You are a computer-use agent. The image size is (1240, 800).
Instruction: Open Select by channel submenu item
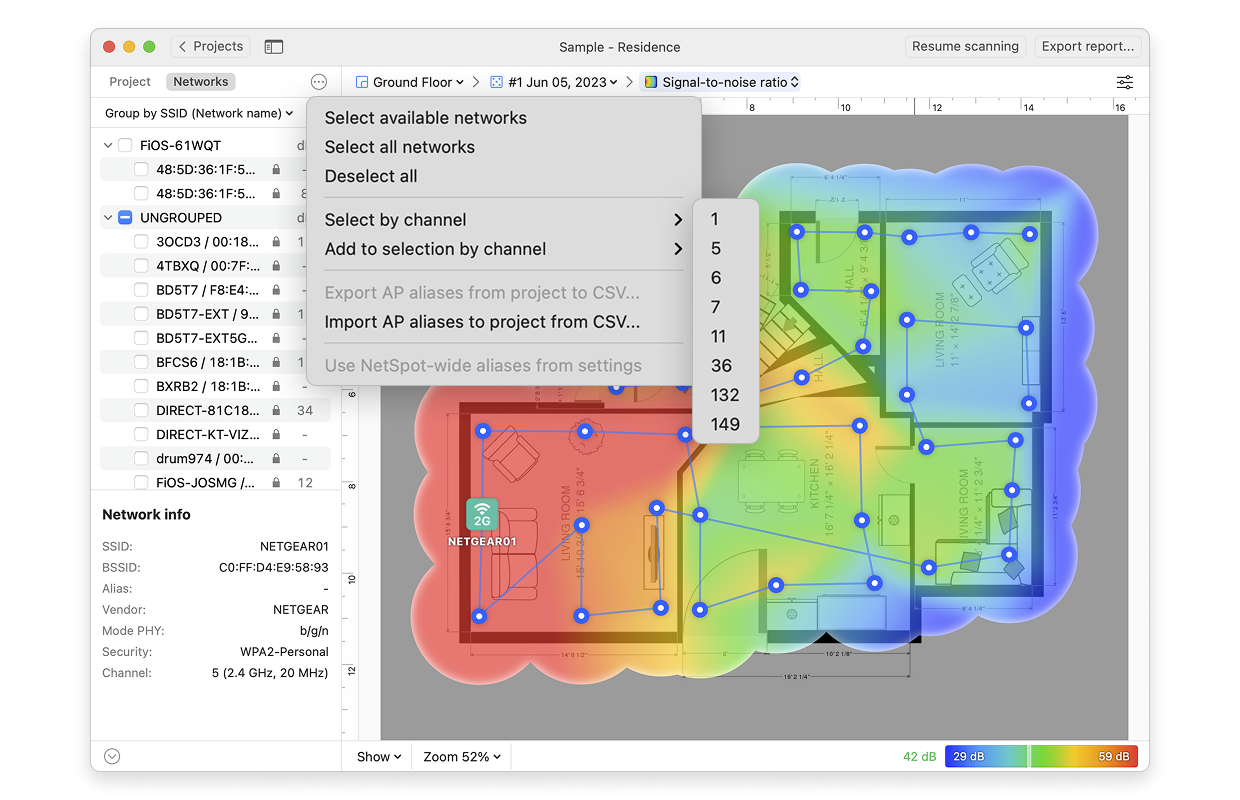503,220
